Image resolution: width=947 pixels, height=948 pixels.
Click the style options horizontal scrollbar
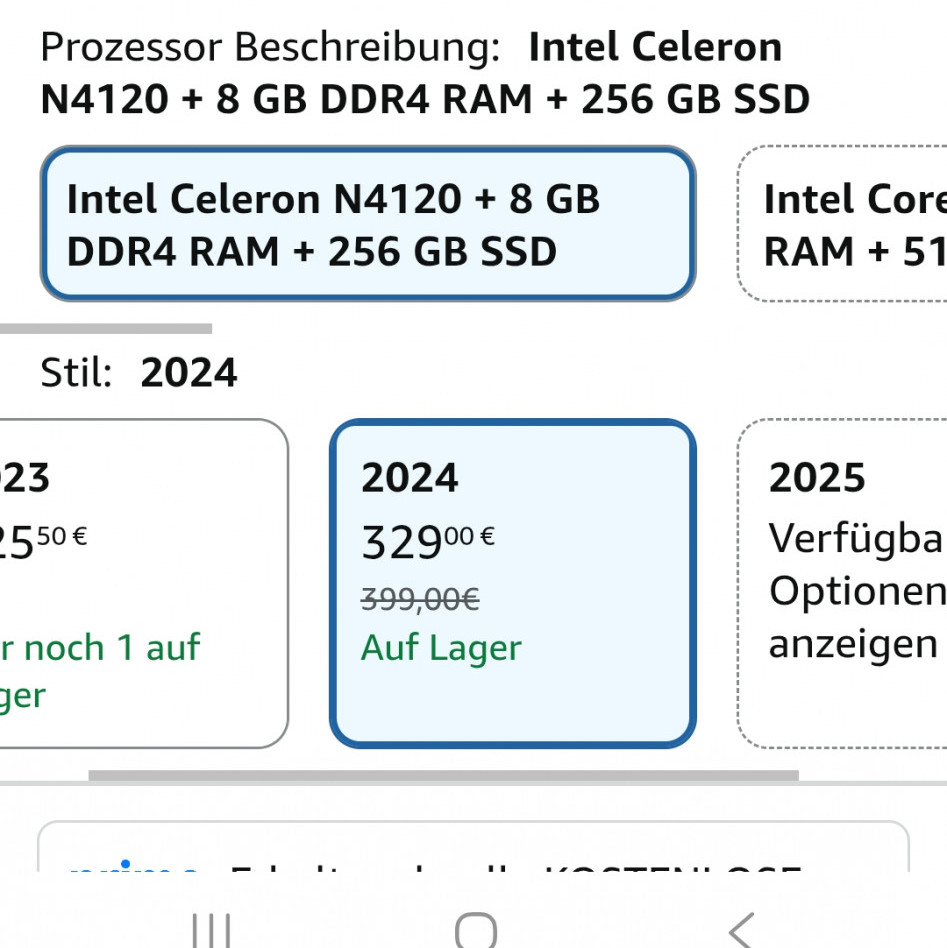pos(443,775)
